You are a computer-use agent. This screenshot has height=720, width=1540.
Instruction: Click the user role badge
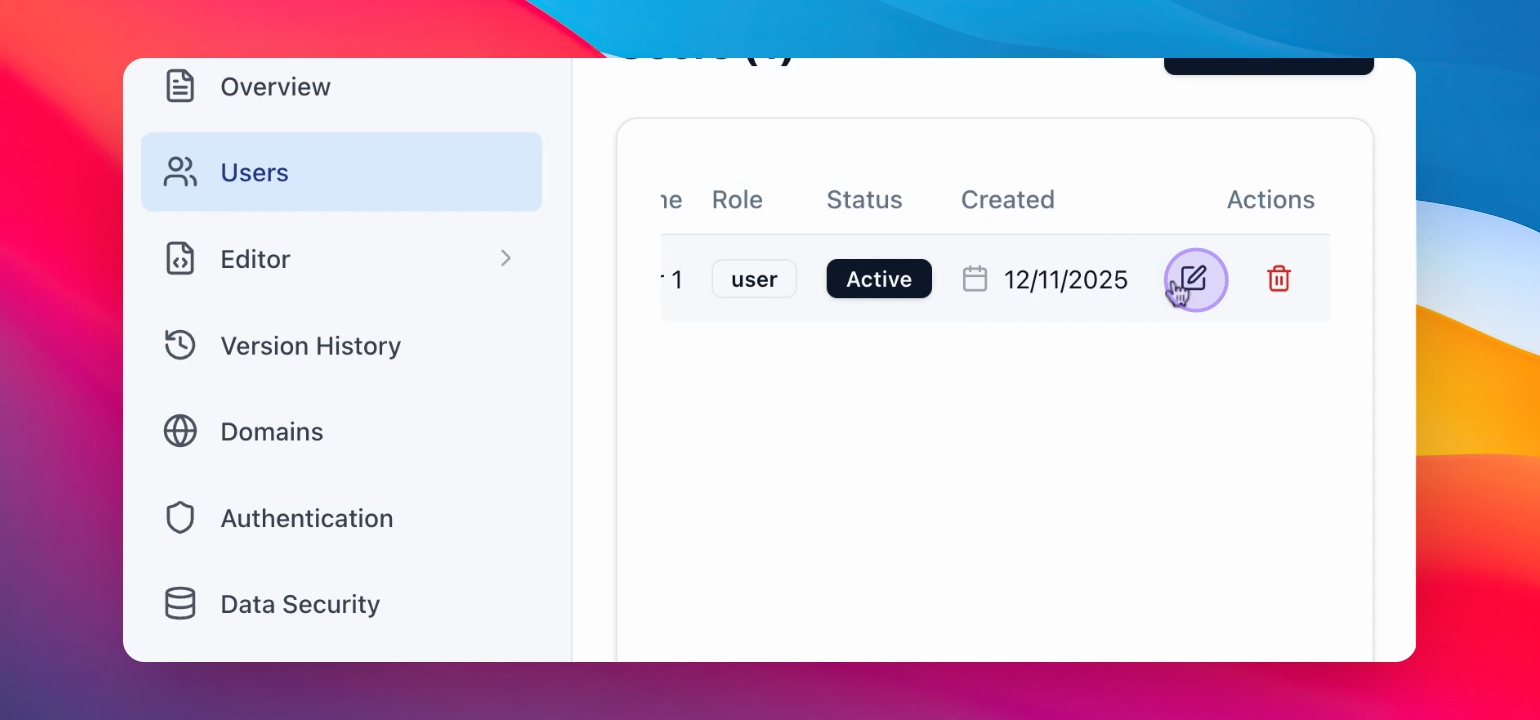[x=754, y=279]
